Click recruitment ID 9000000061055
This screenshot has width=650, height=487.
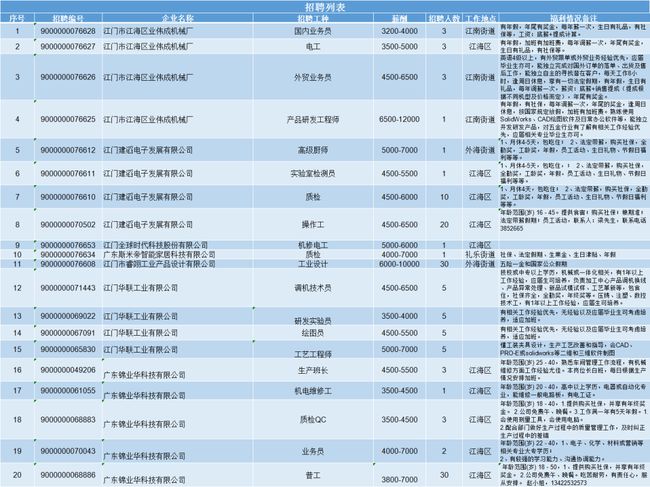coord(68,390)
